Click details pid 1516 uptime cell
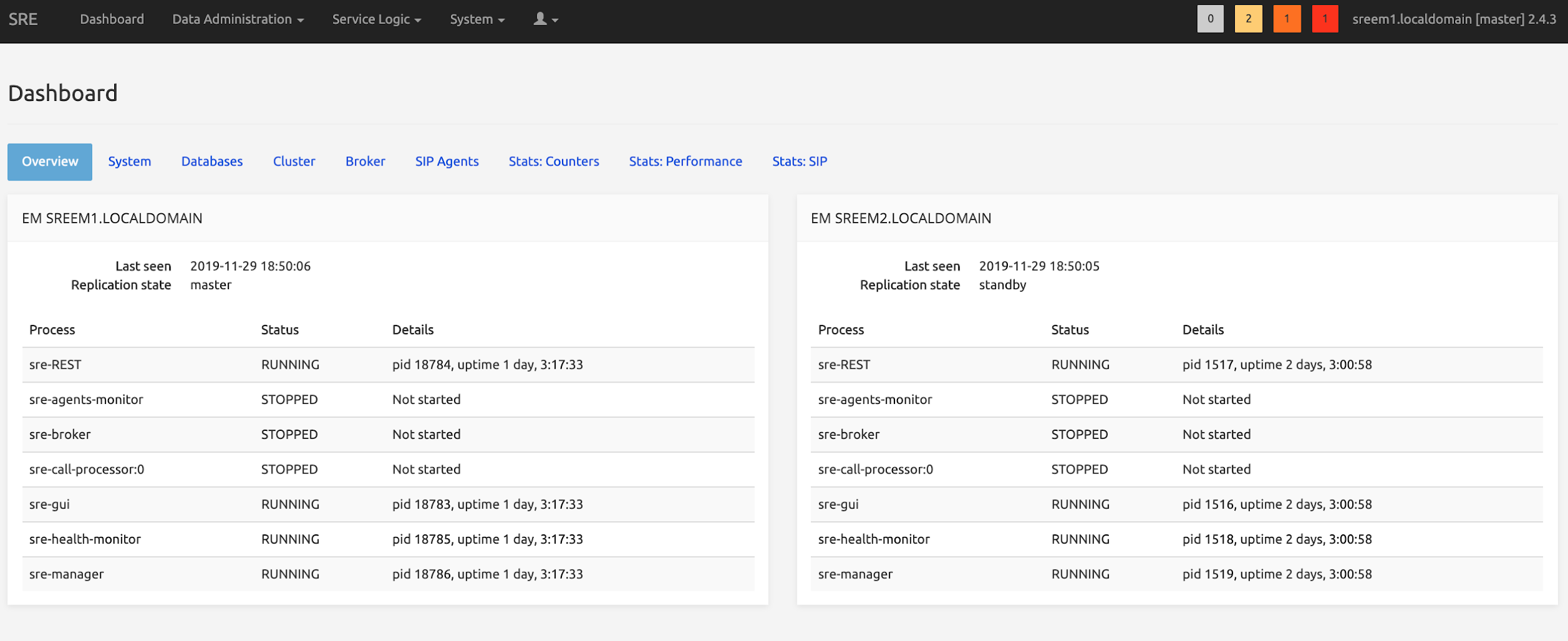 [x=1277, y=504]
